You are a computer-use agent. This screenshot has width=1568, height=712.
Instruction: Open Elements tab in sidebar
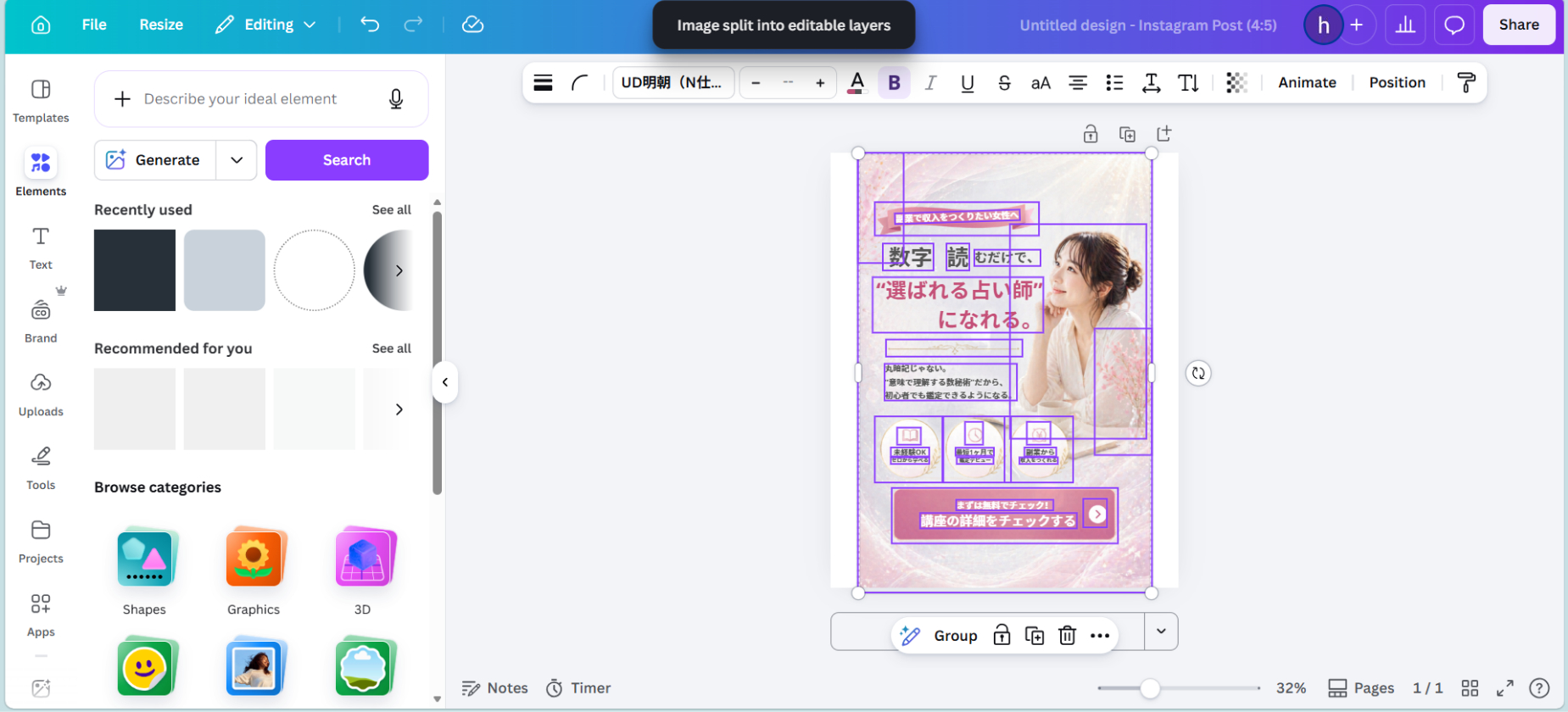coord(41,173)
